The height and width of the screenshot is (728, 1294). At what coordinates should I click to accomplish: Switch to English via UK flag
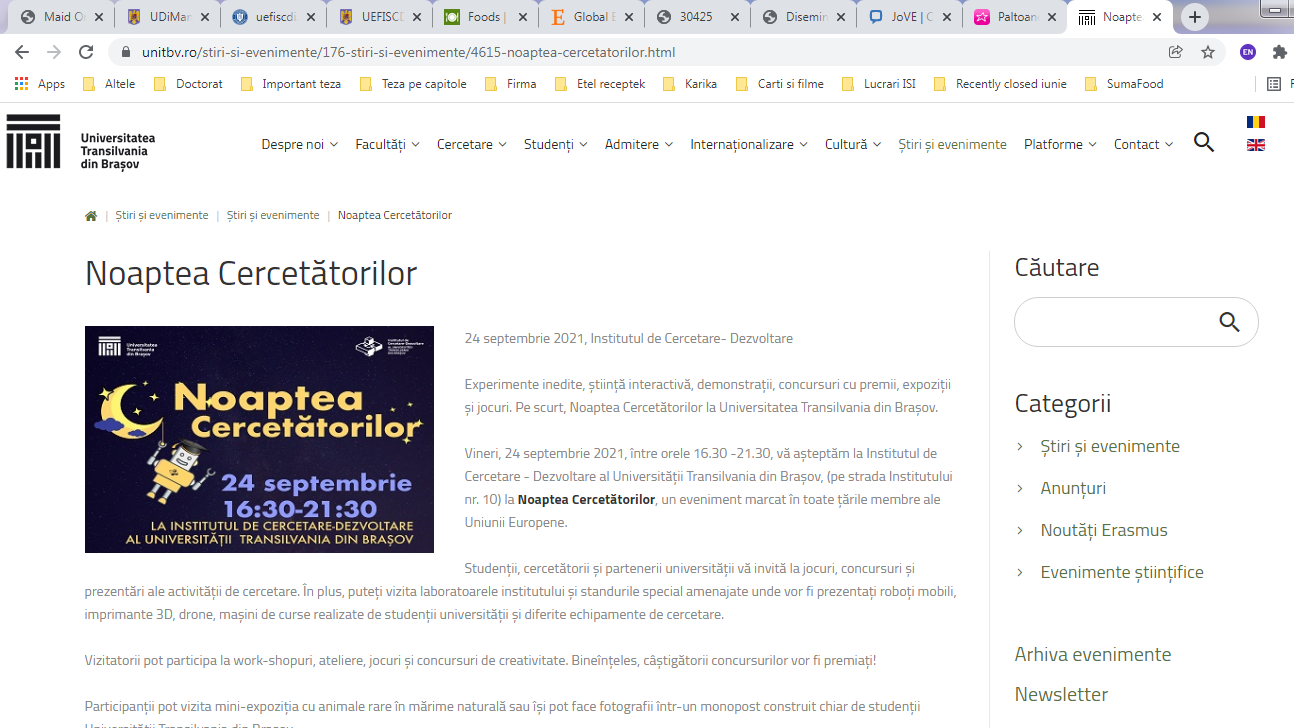[1255, 145]
